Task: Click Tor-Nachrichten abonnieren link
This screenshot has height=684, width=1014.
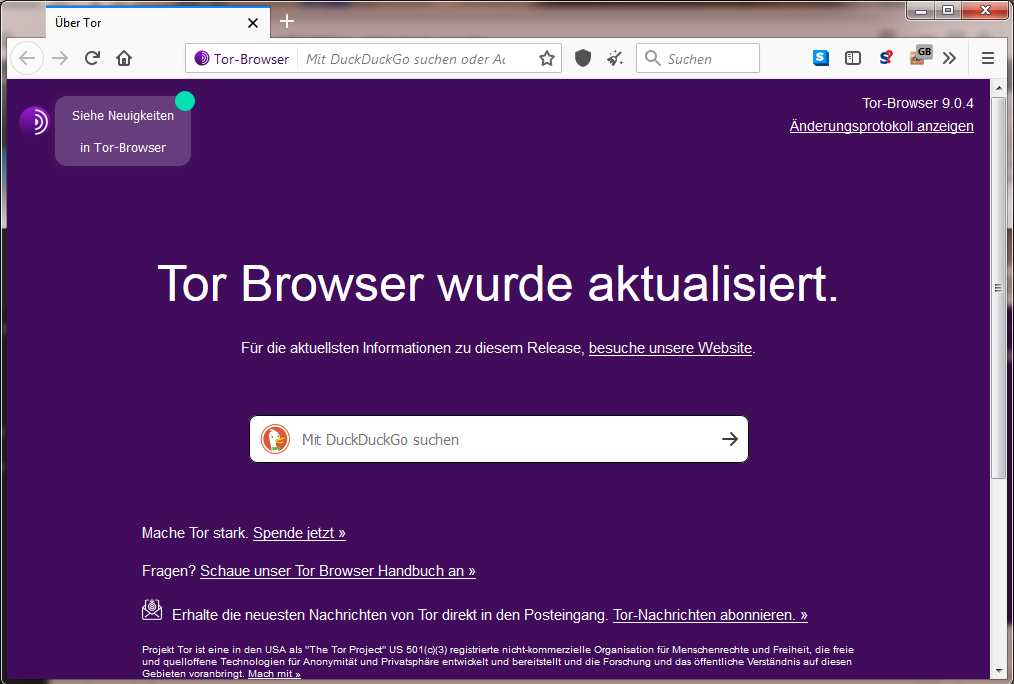Action: click(710, 615)
